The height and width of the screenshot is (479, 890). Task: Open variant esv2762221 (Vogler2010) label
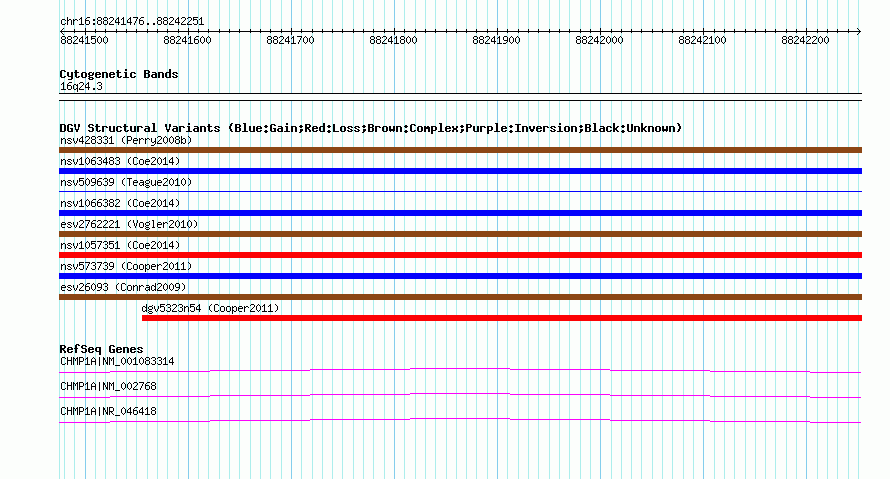[x=129, y=224]
